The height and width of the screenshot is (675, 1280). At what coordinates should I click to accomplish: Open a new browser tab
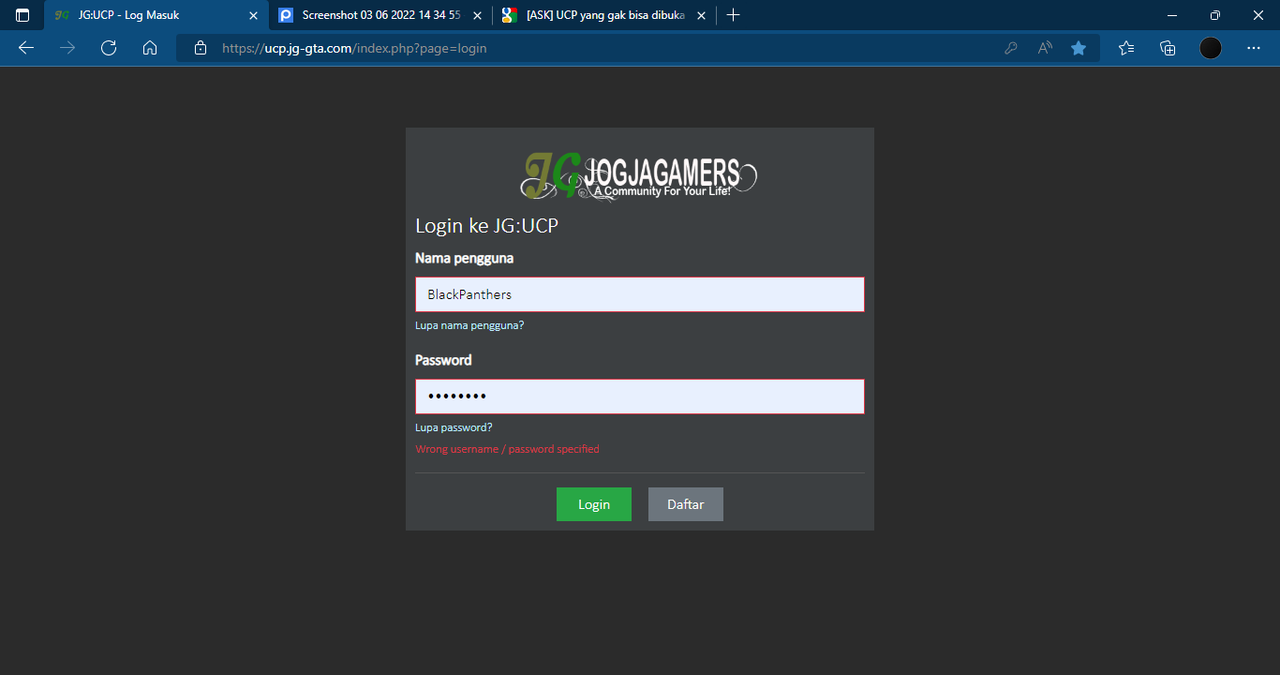(x=733, y=15)
